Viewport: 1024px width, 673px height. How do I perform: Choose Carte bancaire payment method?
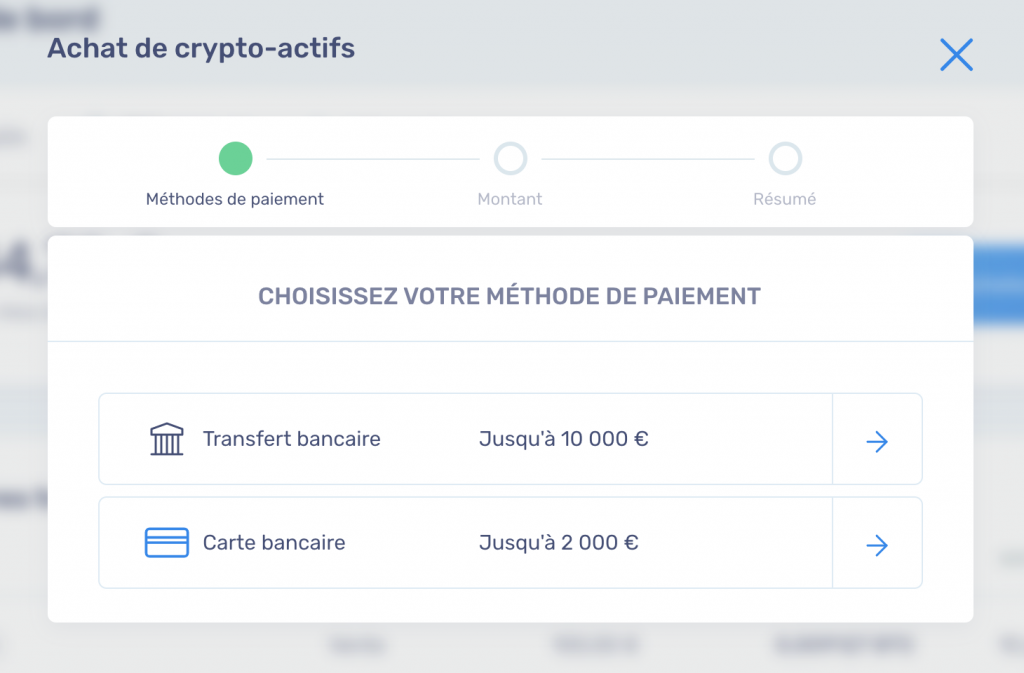click(510, 542)
